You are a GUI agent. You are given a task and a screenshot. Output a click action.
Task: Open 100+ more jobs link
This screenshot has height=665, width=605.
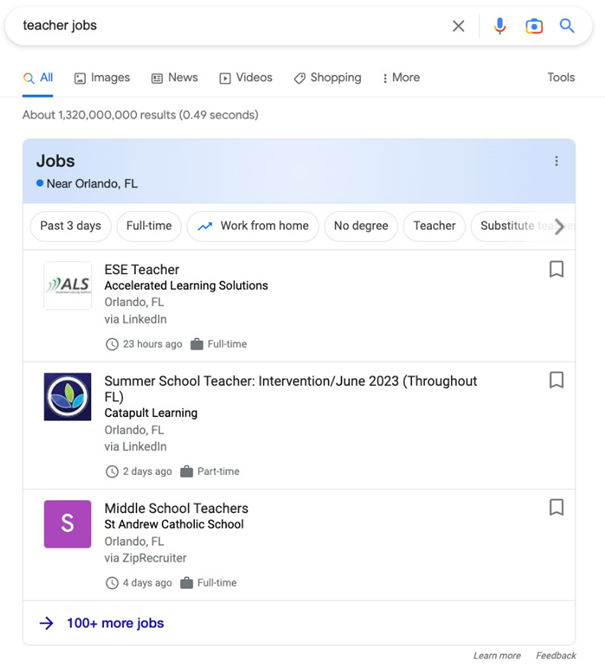(115, 623)
